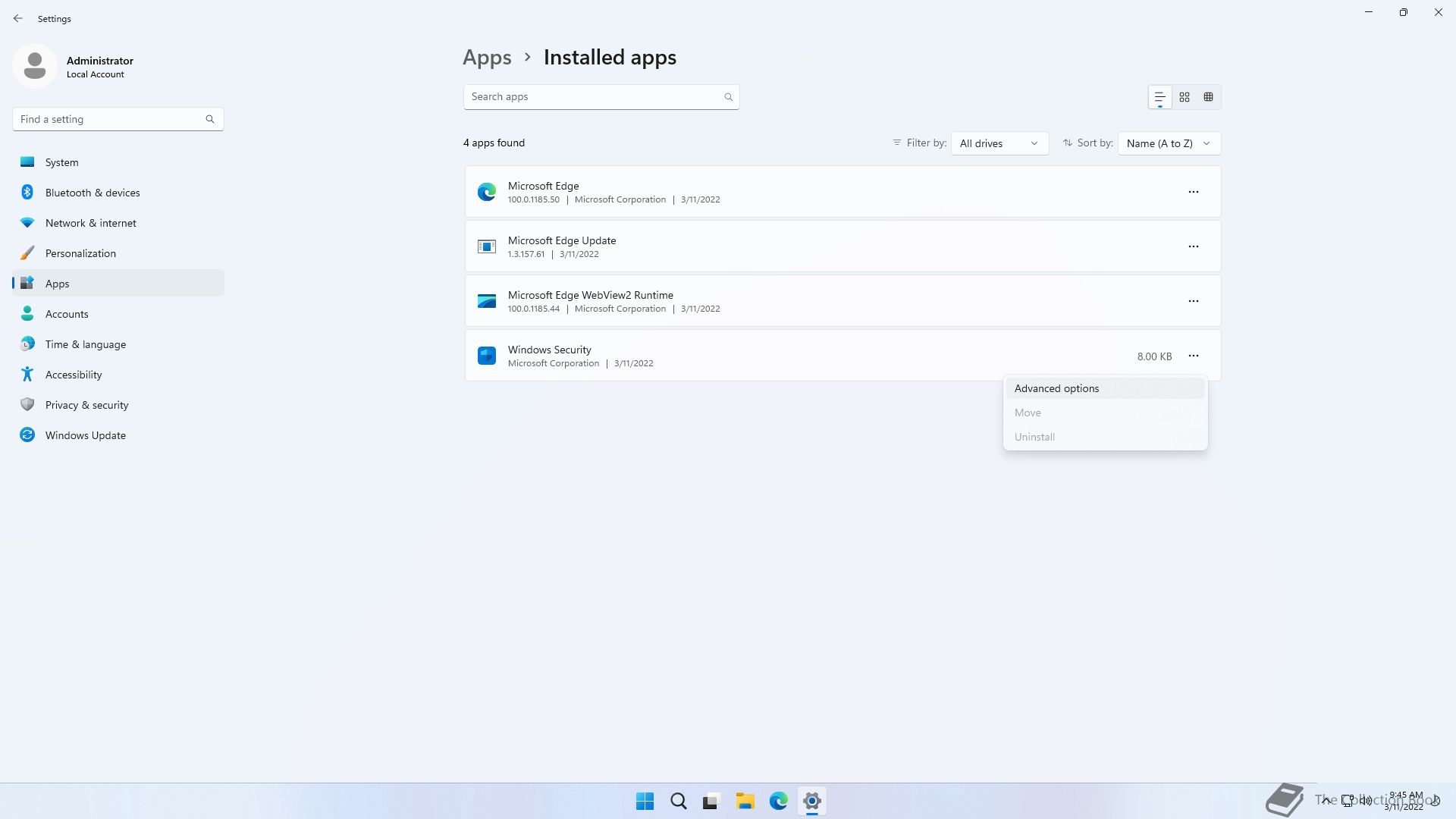Click the Administrator Local Account name
Screen dimensions: 1456x819
100,67
